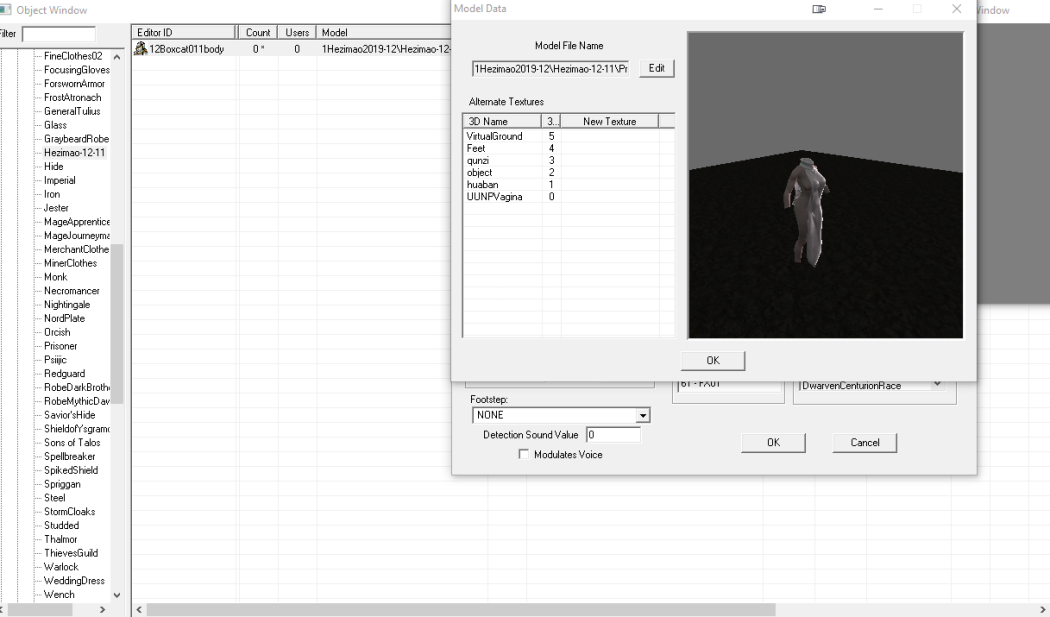Viewport: 1050px width, 617px height.
Task: Toggle the Modulates Voice checkbox
Action: pyautogui.click(x=524, y=454)
